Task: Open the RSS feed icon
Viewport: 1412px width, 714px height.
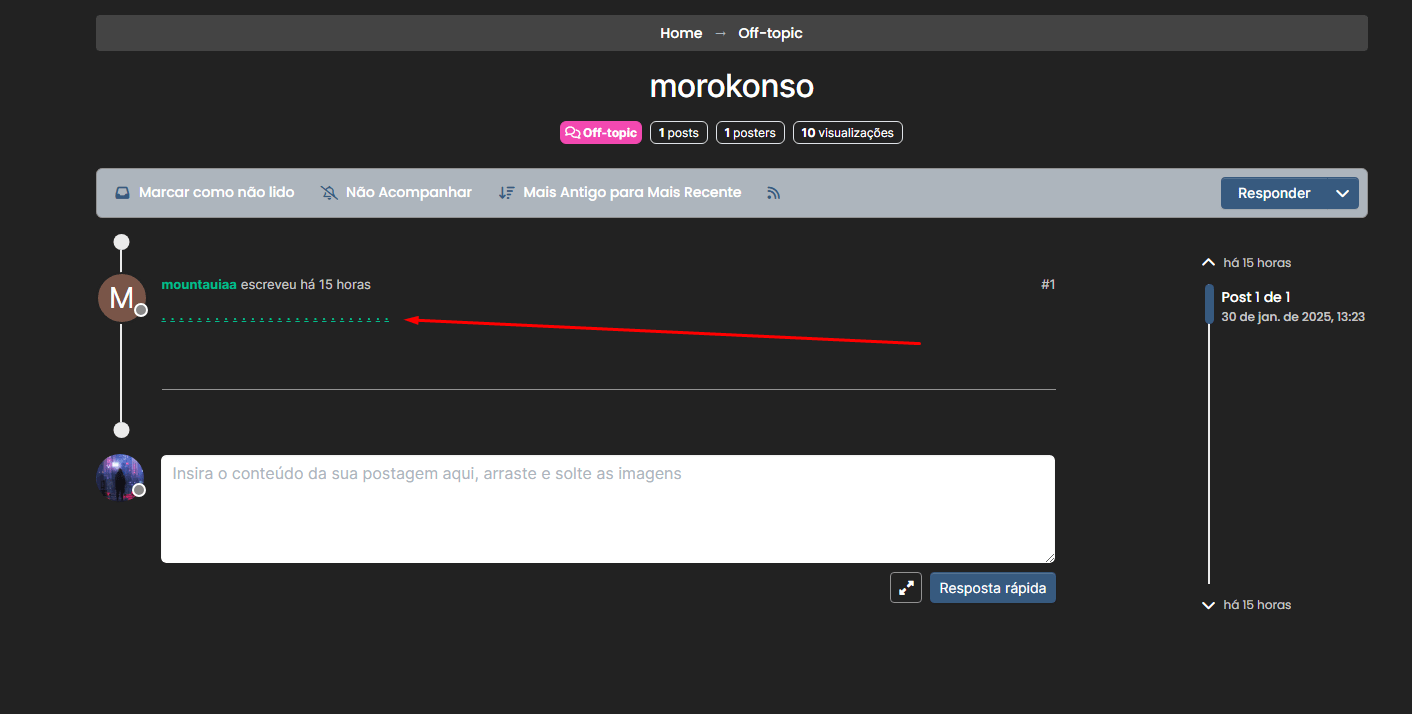Action: 773,193
